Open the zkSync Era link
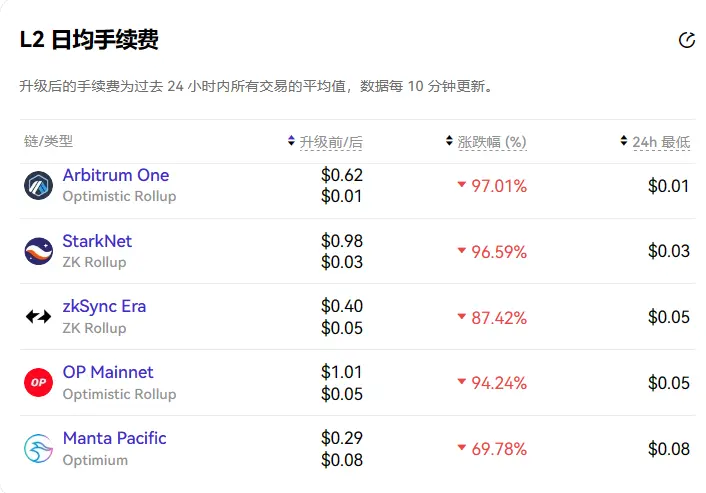The width and height of the screenshot is (706, 493). coord(104,306)
